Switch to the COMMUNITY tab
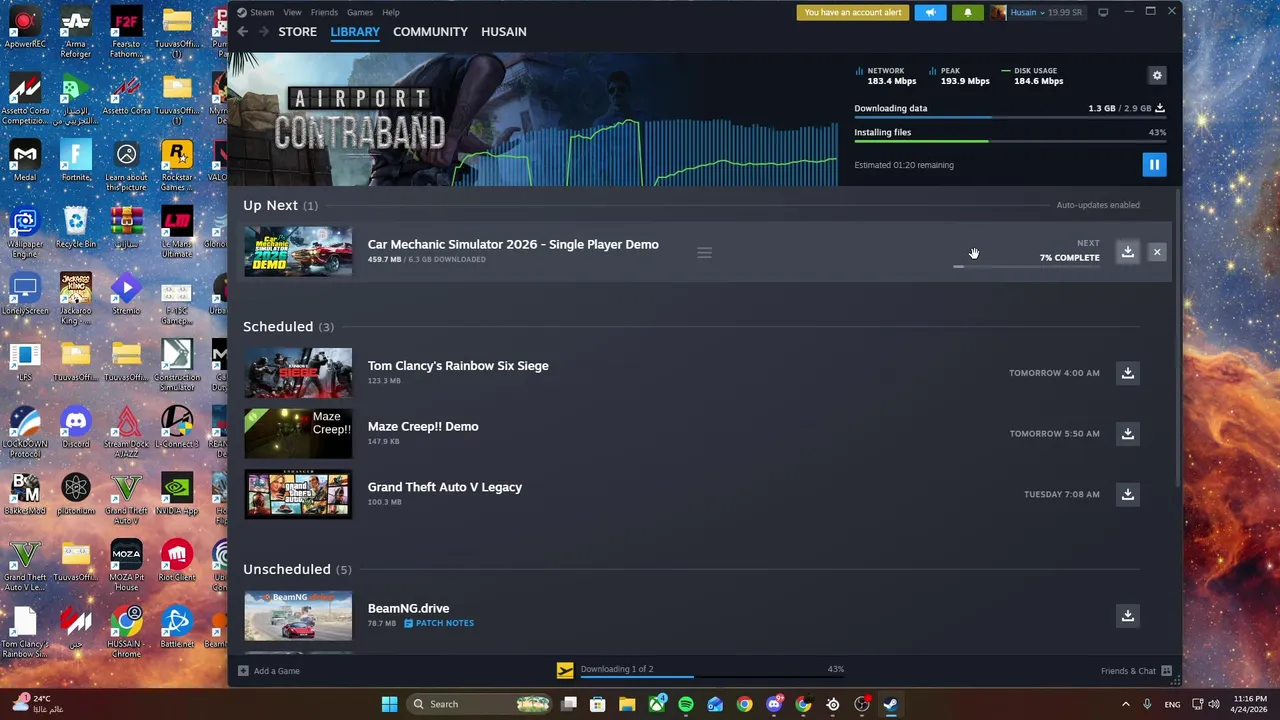1280x720 pixels. point(430,32)
